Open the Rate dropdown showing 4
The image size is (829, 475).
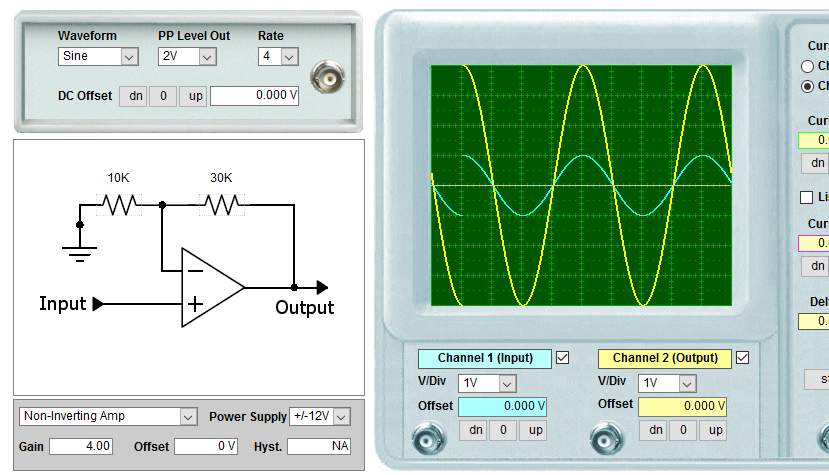tap(278, 56)
